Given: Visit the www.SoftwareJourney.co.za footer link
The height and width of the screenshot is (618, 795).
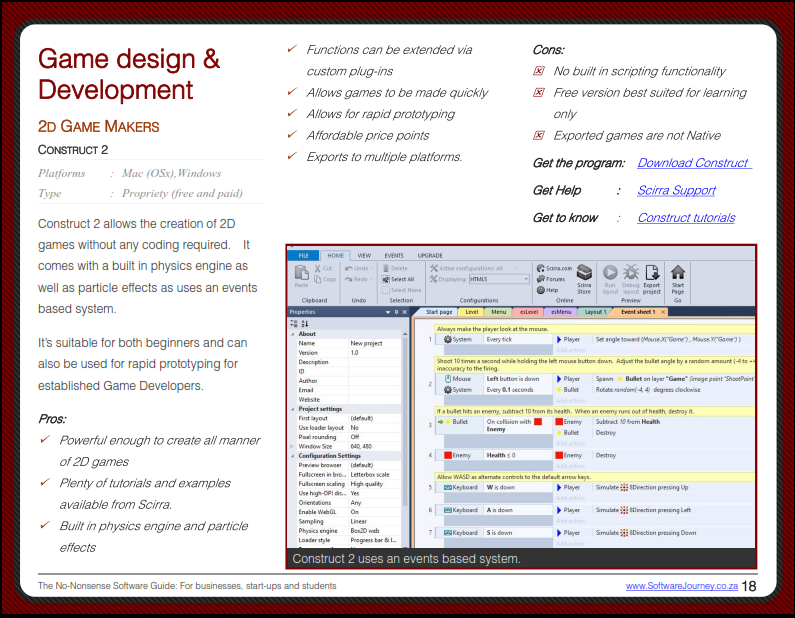Looking at the screenshot, I should point(681,586).
